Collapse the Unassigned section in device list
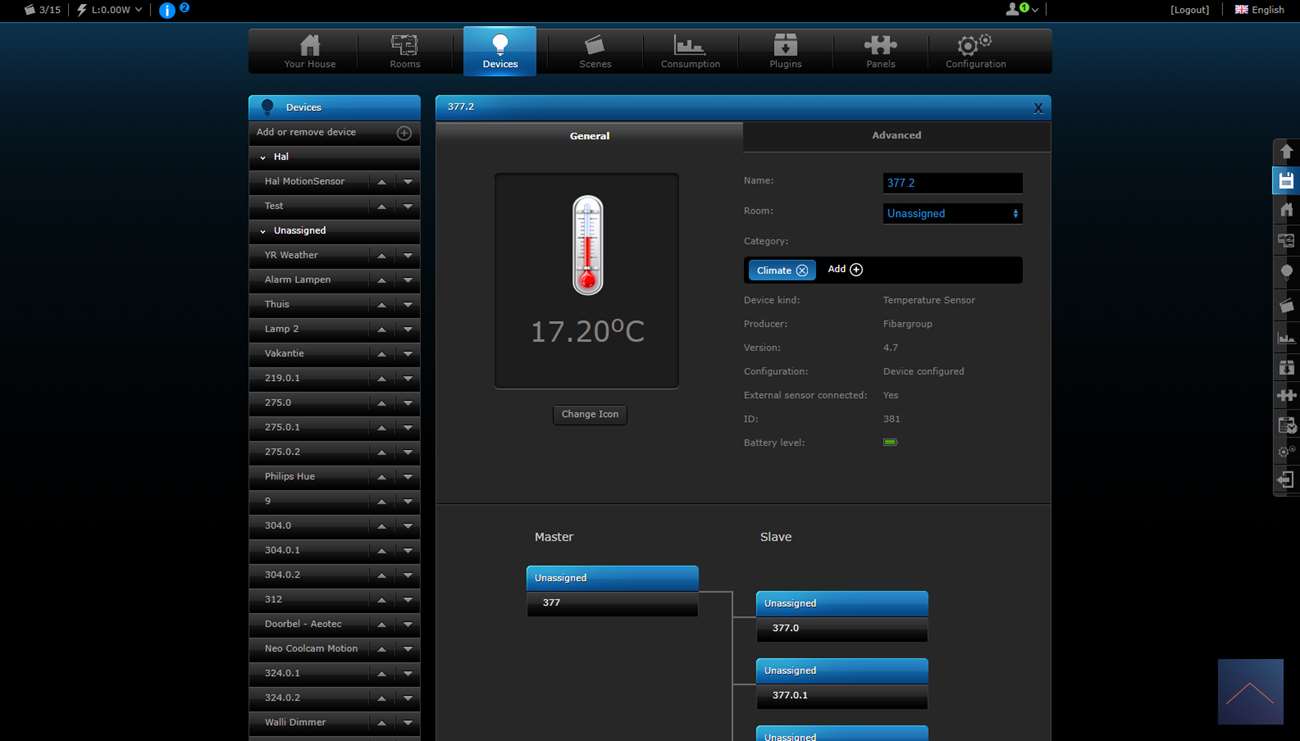The height and width of the screenshot is (741, 1300). [x=263, y=231]
